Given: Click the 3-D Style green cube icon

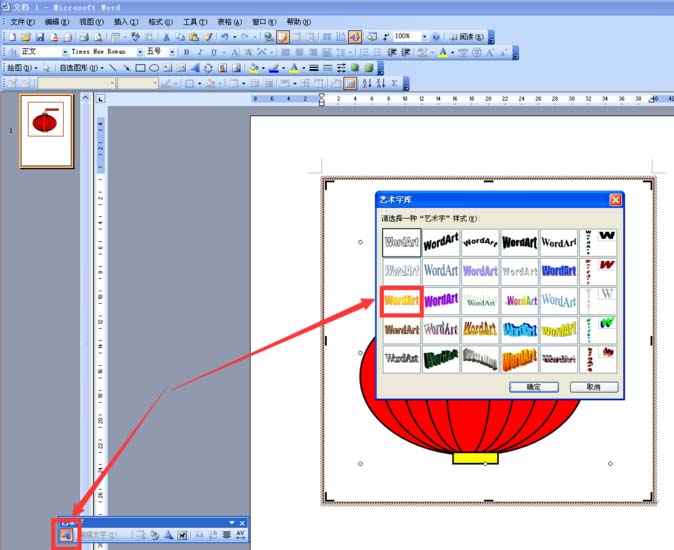Looking at the screenshot, I should [369, 68].
